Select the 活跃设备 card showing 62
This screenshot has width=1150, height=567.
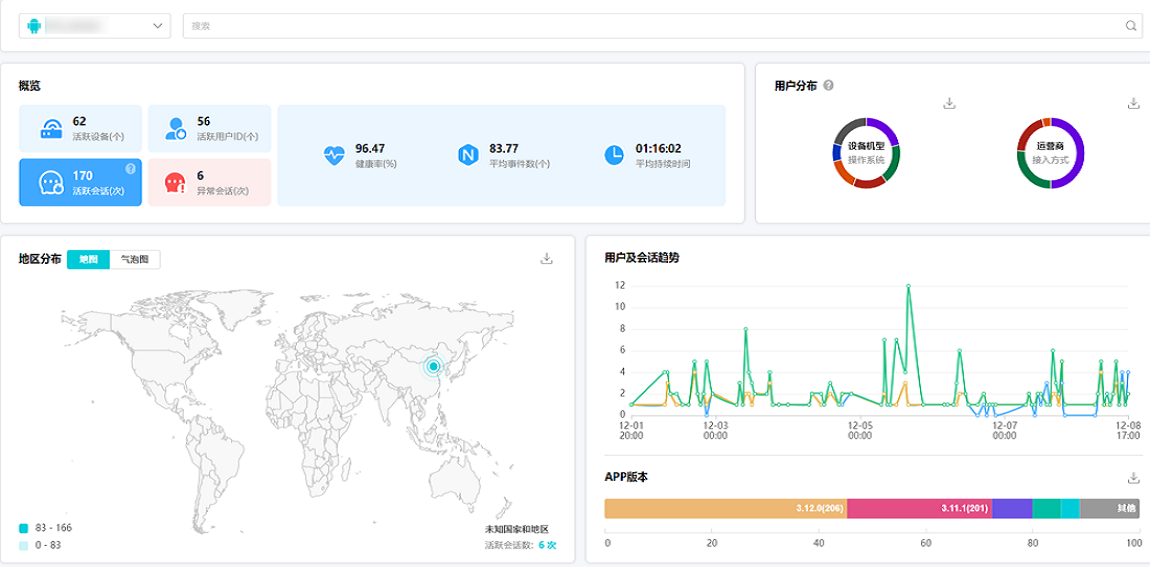(x=80, y=128)
